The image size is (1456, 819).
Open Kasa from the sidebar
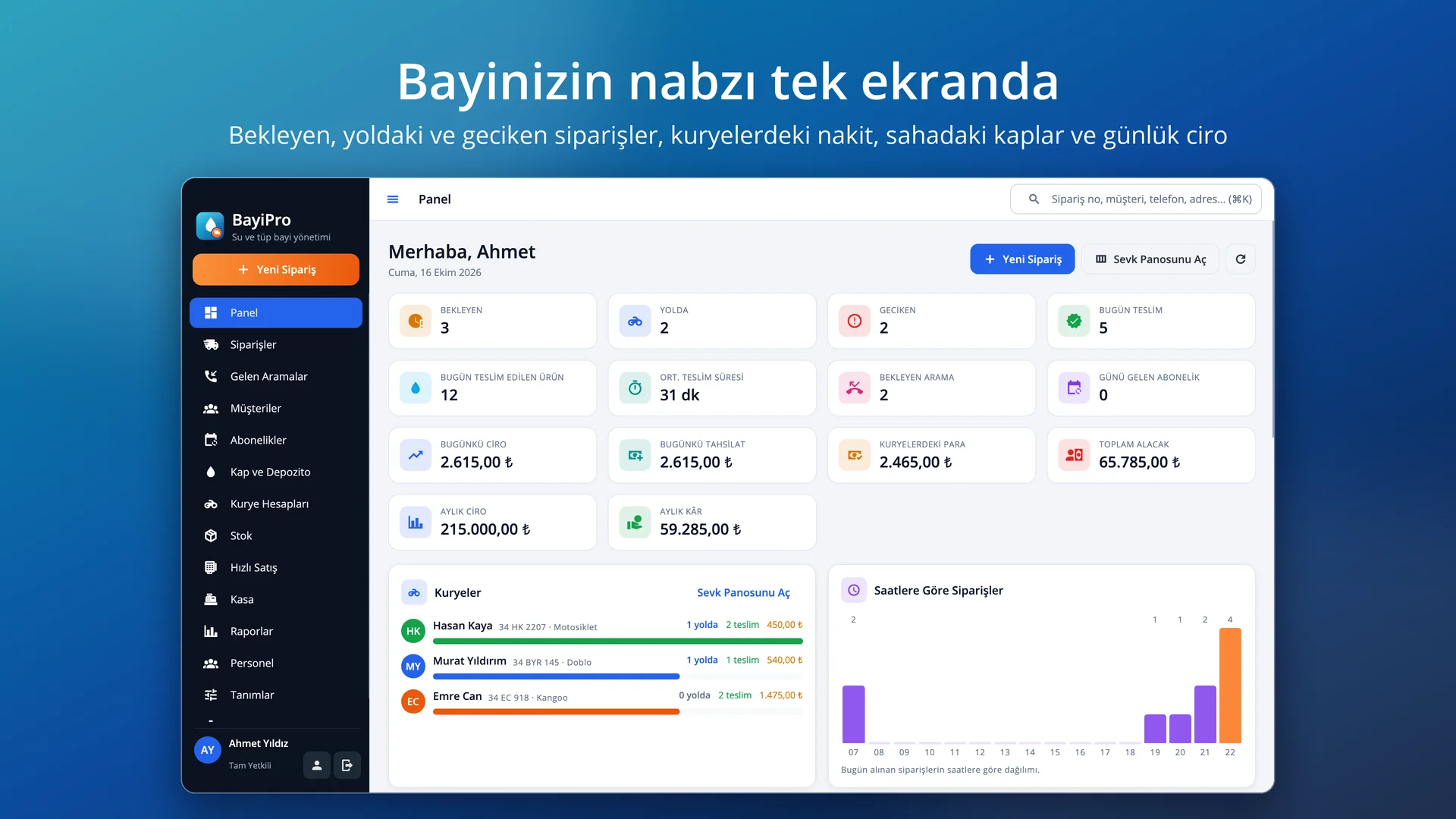point(276,600)
